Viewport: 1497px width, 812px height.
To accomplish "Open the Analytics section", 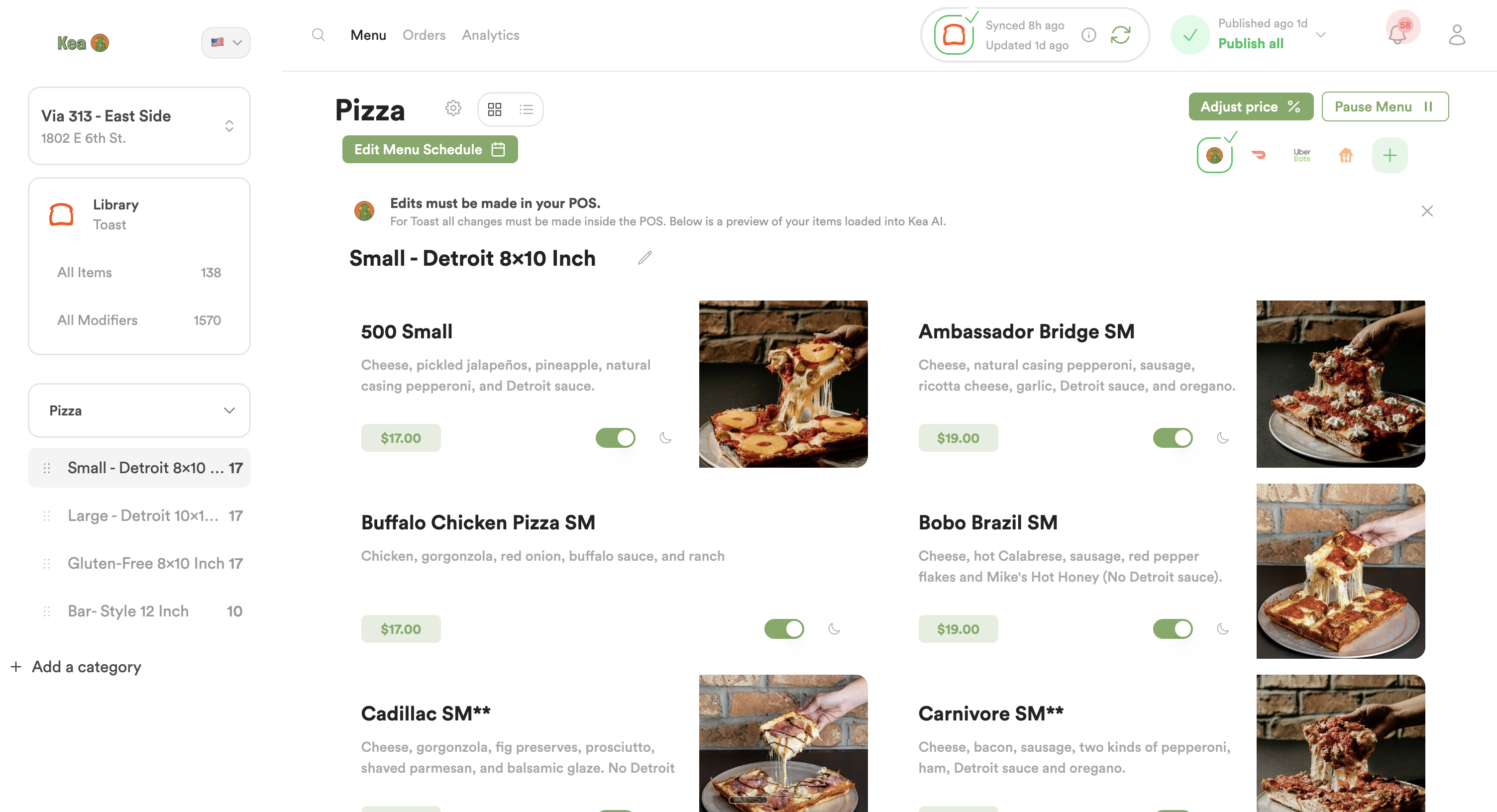I will coord(491,35).
